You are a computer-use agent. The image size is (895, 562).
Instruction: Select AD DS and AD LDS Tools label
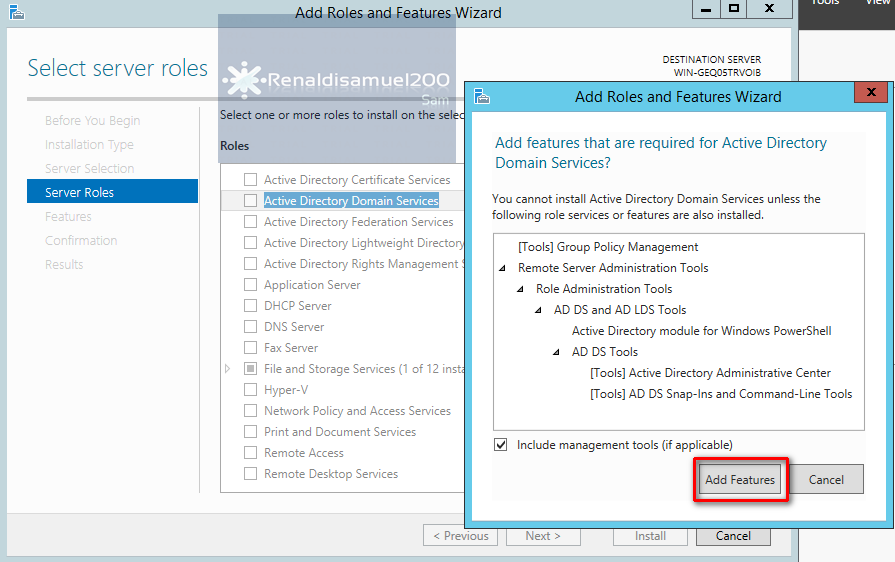620,310
